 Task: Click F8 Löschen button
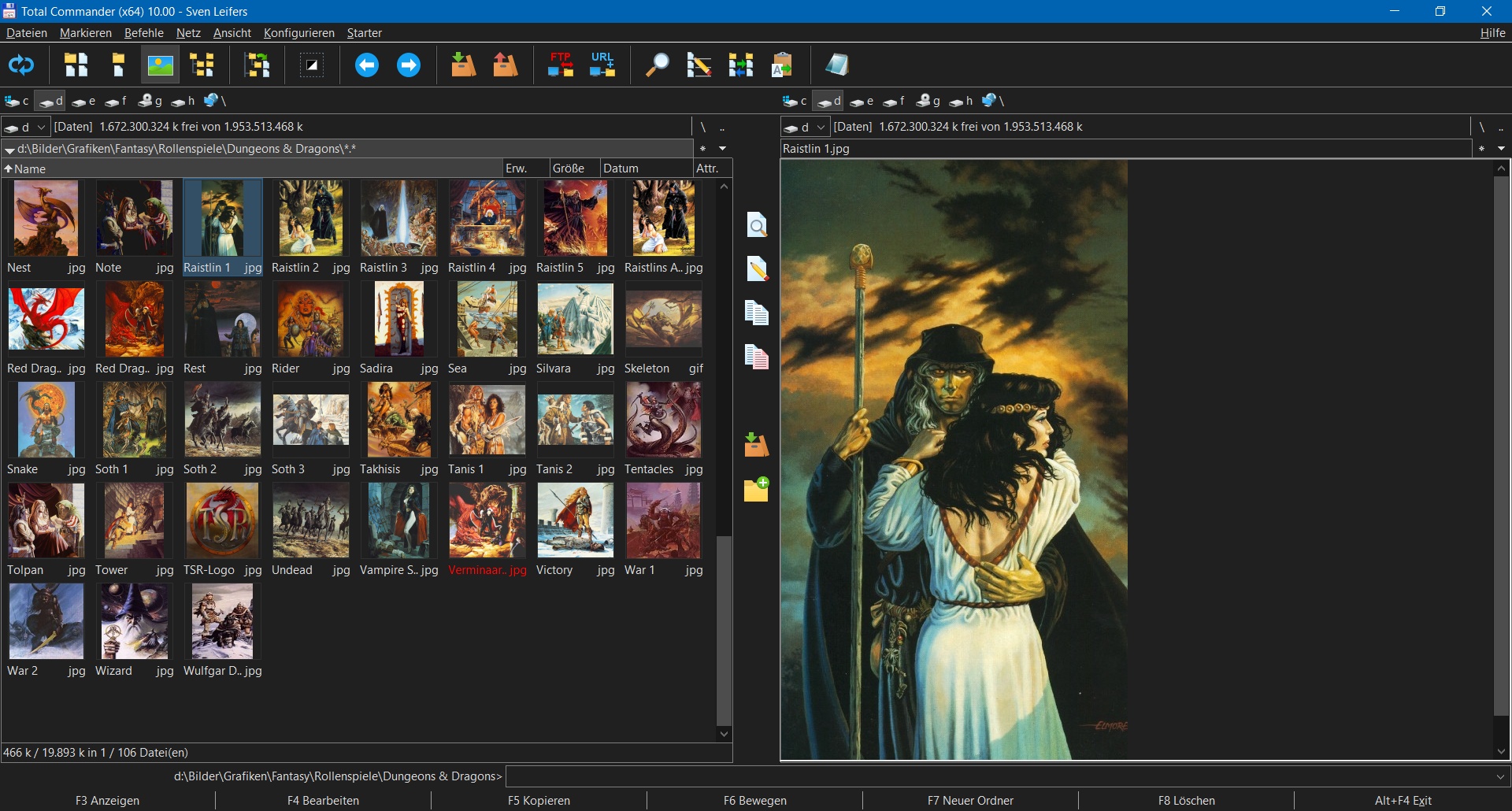click(1187, 801)
